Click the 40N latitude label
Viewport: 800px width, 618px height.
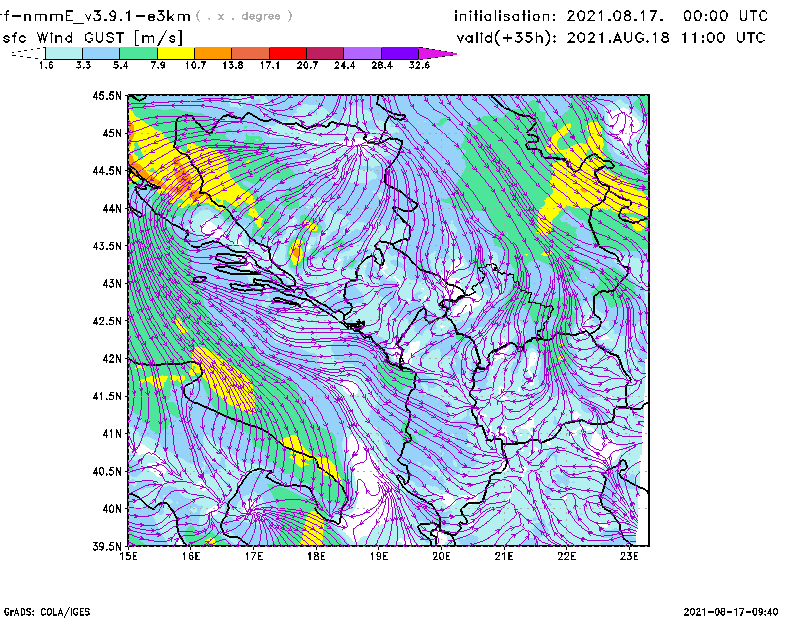112,508
